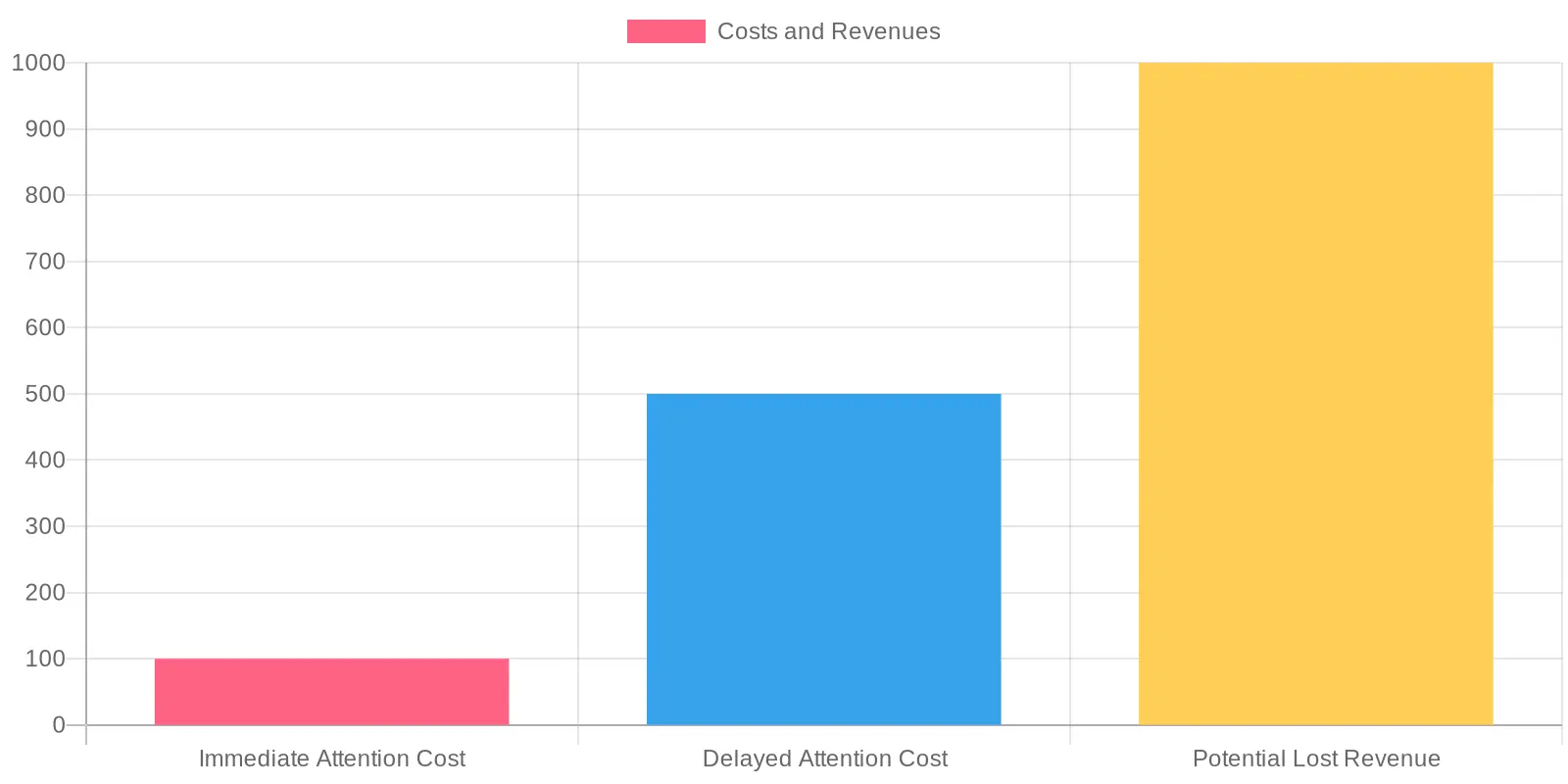Screen dimensions: 1568x784
Task: Toggle the Costs and Revenues legend swatch
Action: pyautogui.click(x=665, y=31)
